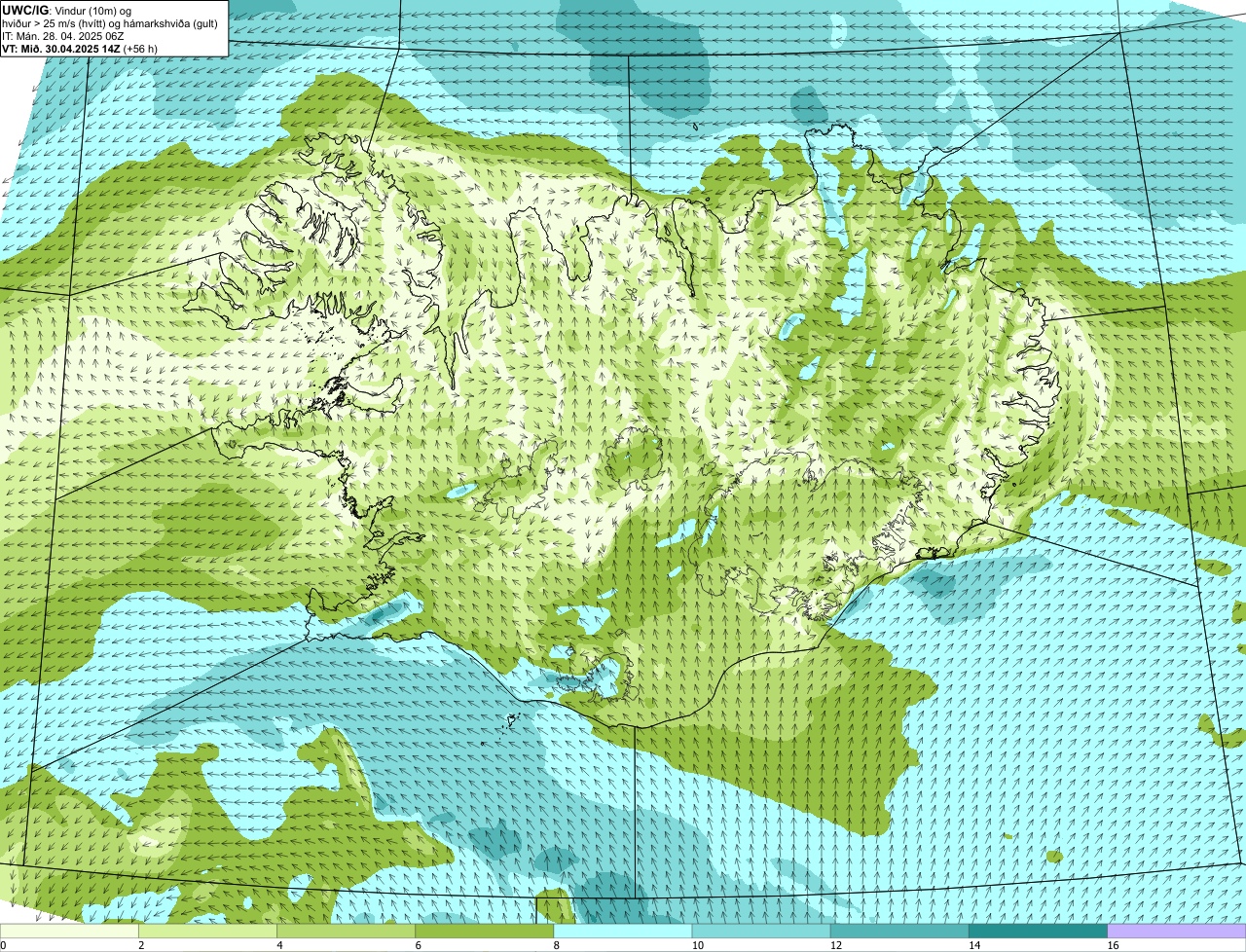
Task: Click the "12" tick label on the color scale
Action: [835, 945]
